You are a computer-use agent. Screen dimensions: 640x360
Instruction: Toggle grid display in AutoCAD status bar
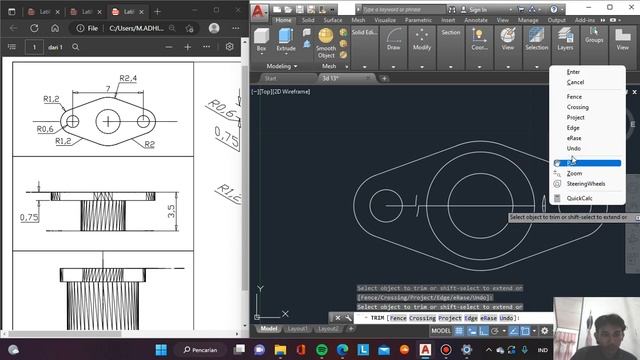click(x=459, y=331)
